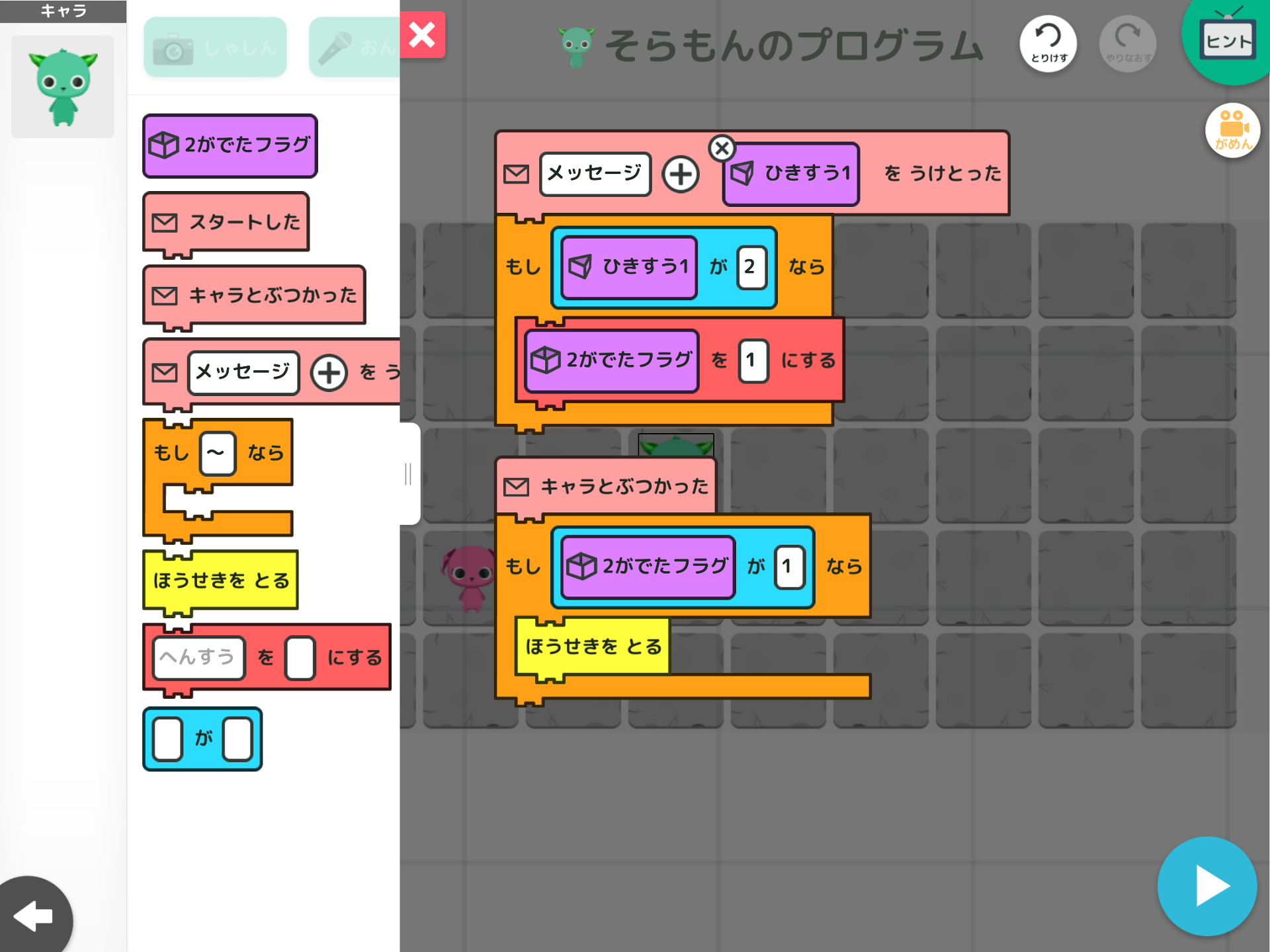This screenshot has width=1270, height=952.
Task: Edit the メッセージ name field in program
Action: point(595,174)
